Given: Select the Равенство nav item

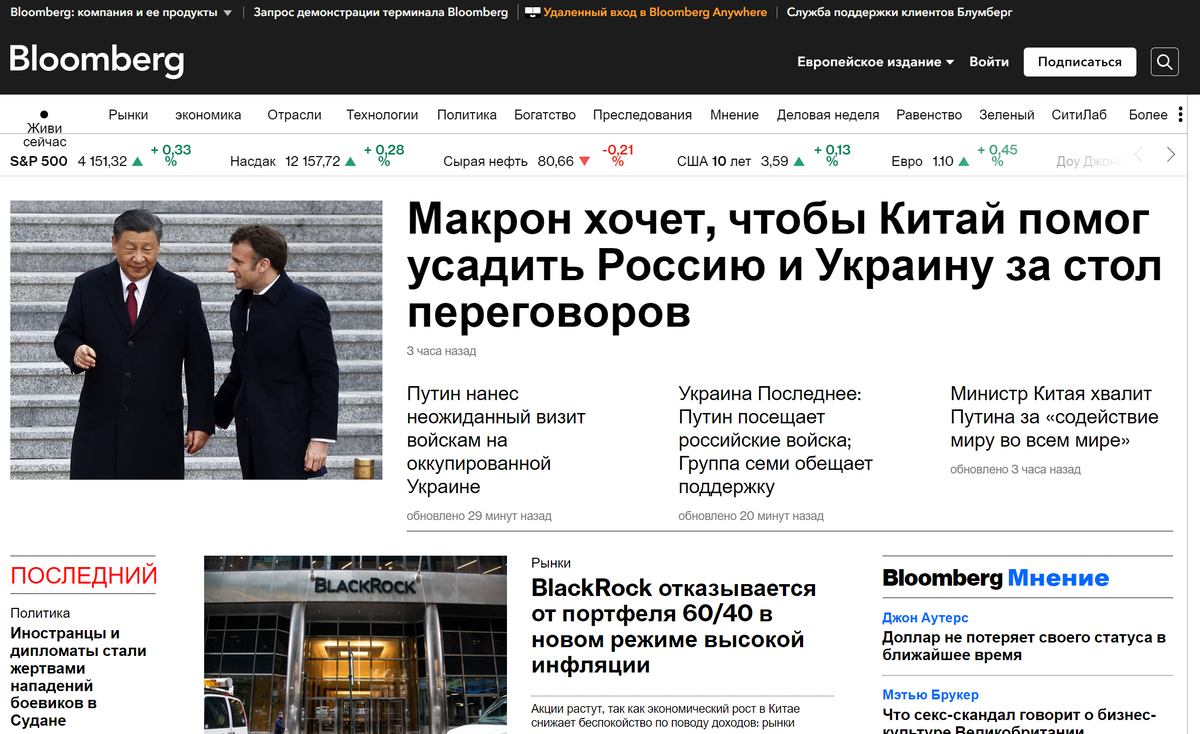Looking at the screenshot, I should (x=929, y=115).
